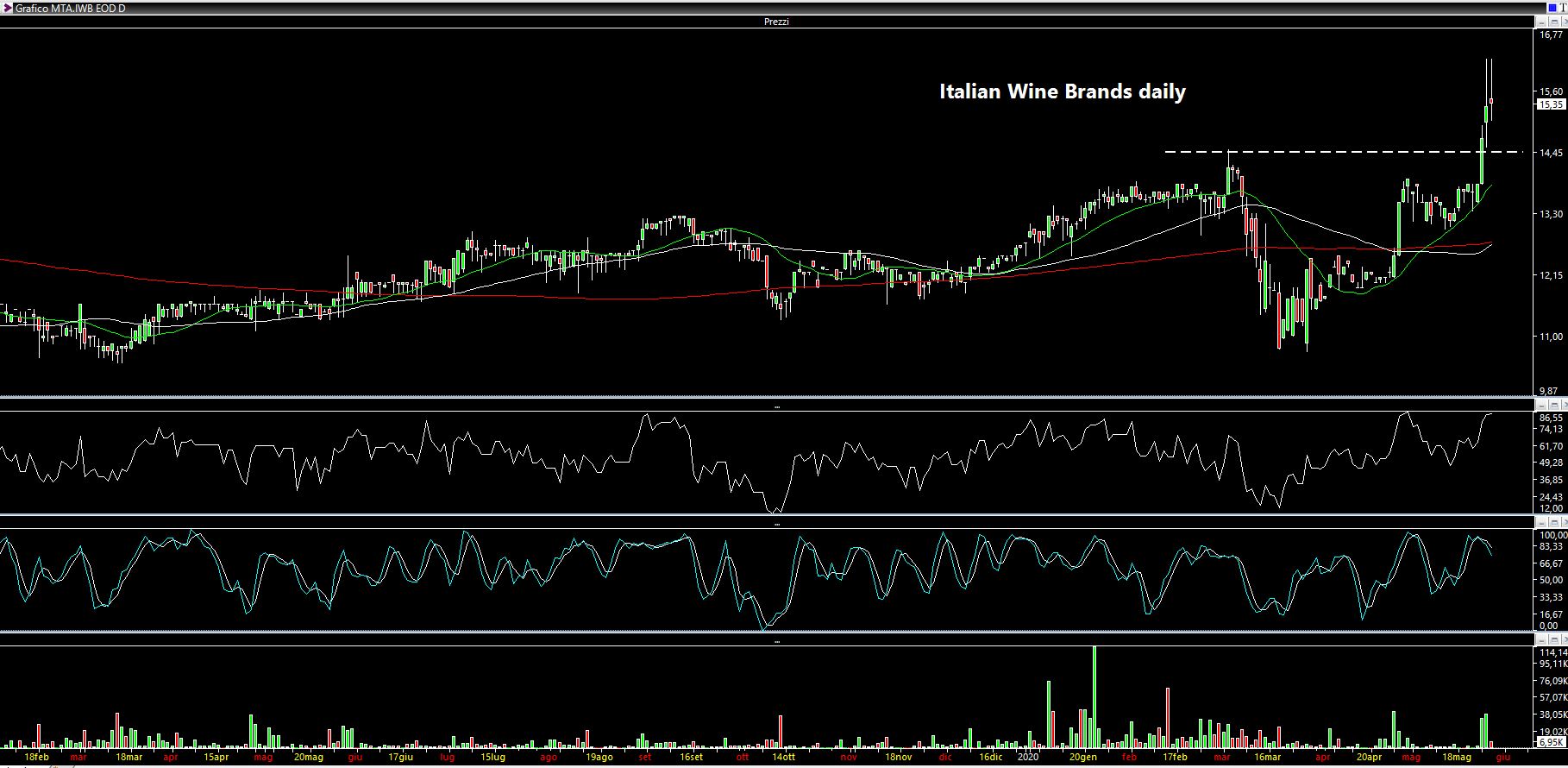Click the 49,28 RSI scale value
This screenshot has width=1568, height=768.
tap(1551, 463)
